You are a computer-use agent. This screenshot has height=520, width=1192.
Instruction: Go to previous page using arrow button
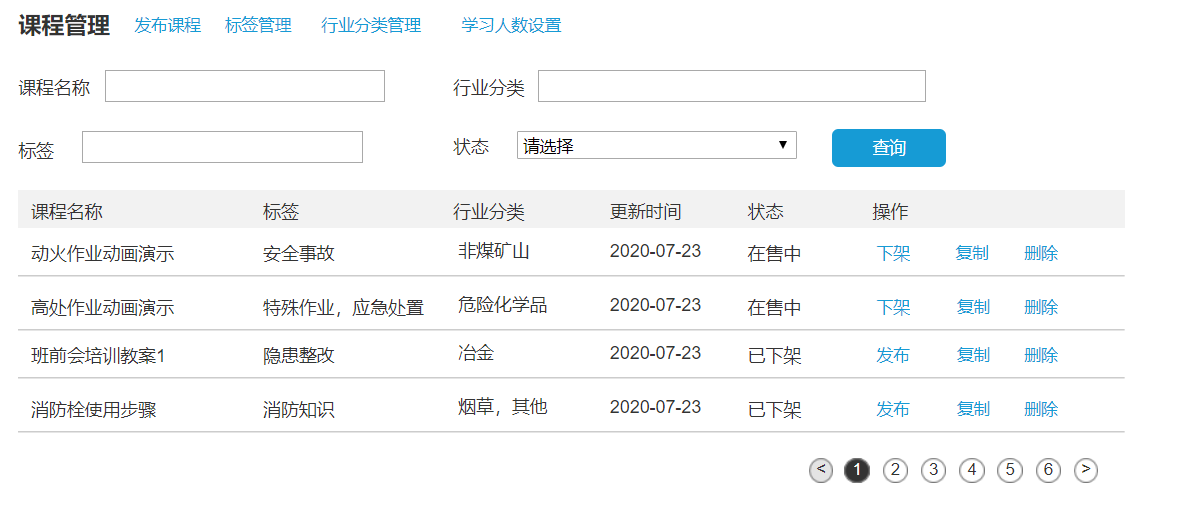(821, 470)
